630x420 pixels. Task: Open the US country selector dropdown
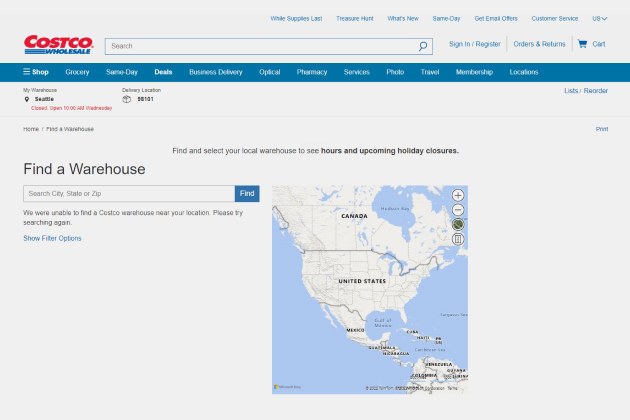pyautogui.click(x=599, y=18)
